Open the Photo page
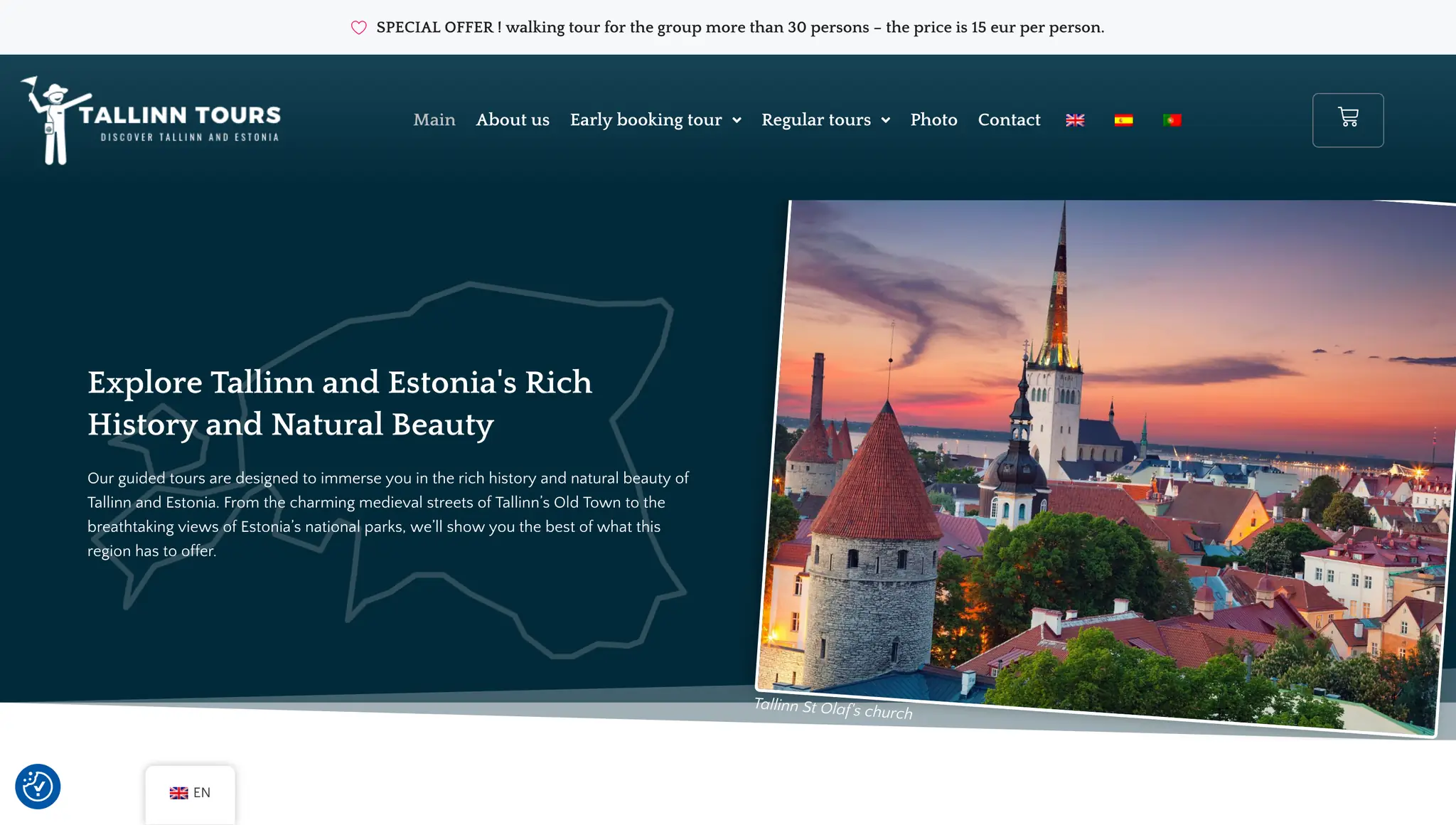This screenshot has width=1456, height=825. pyautogui.click(x=933, y=119)
